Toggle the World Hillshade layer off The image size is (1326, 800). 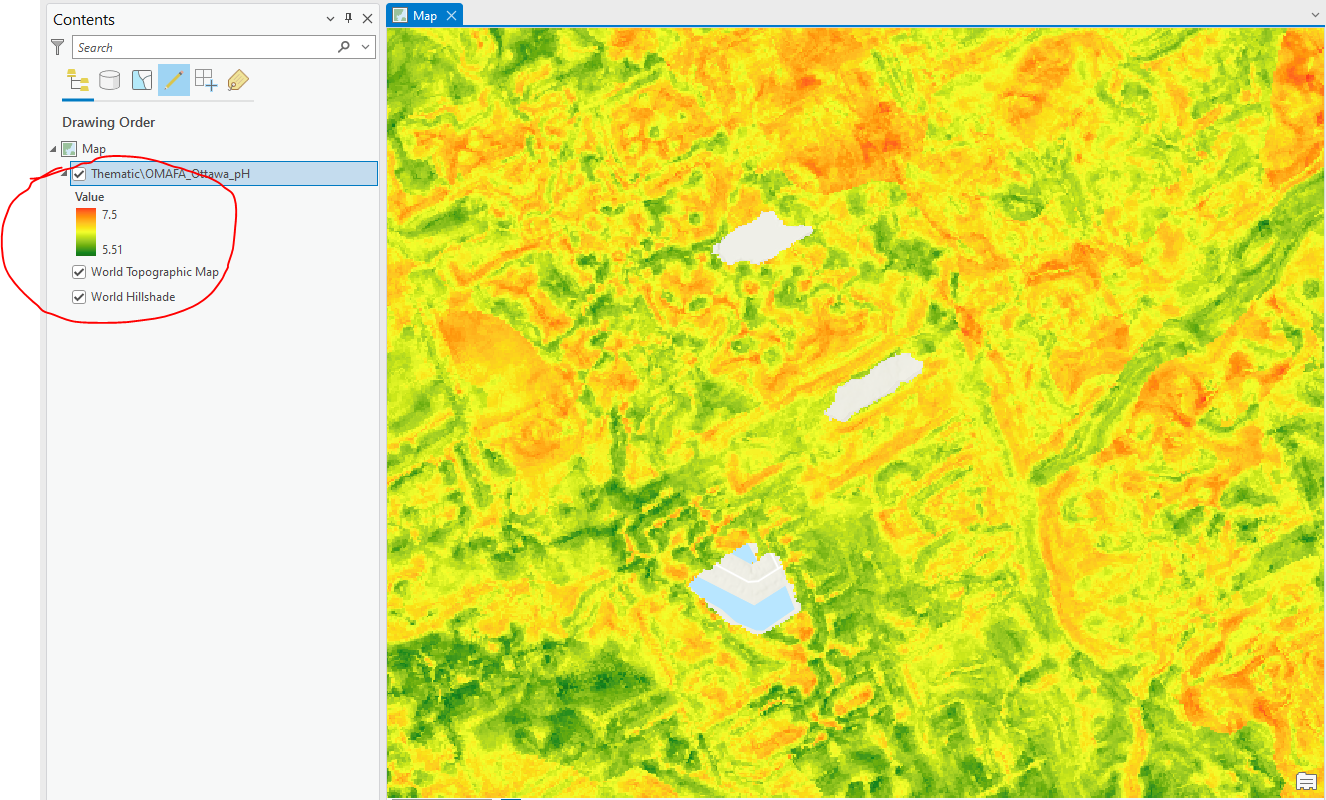(78, 296)
